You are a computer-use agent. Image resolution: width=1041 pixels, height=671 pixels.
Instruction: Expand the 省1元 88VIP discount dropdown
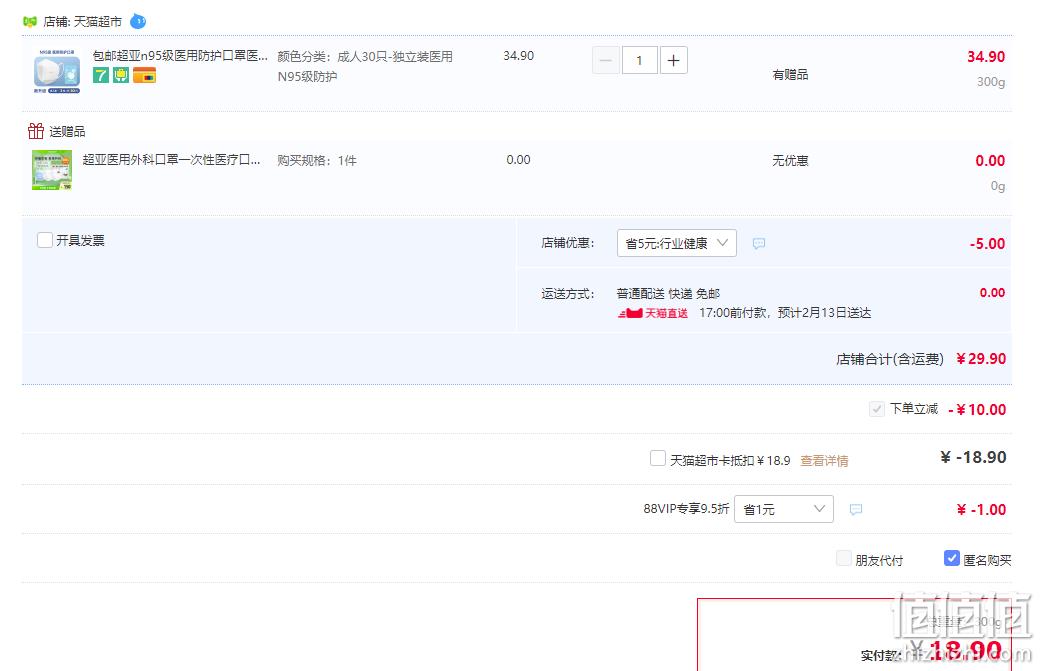(783, 509)
